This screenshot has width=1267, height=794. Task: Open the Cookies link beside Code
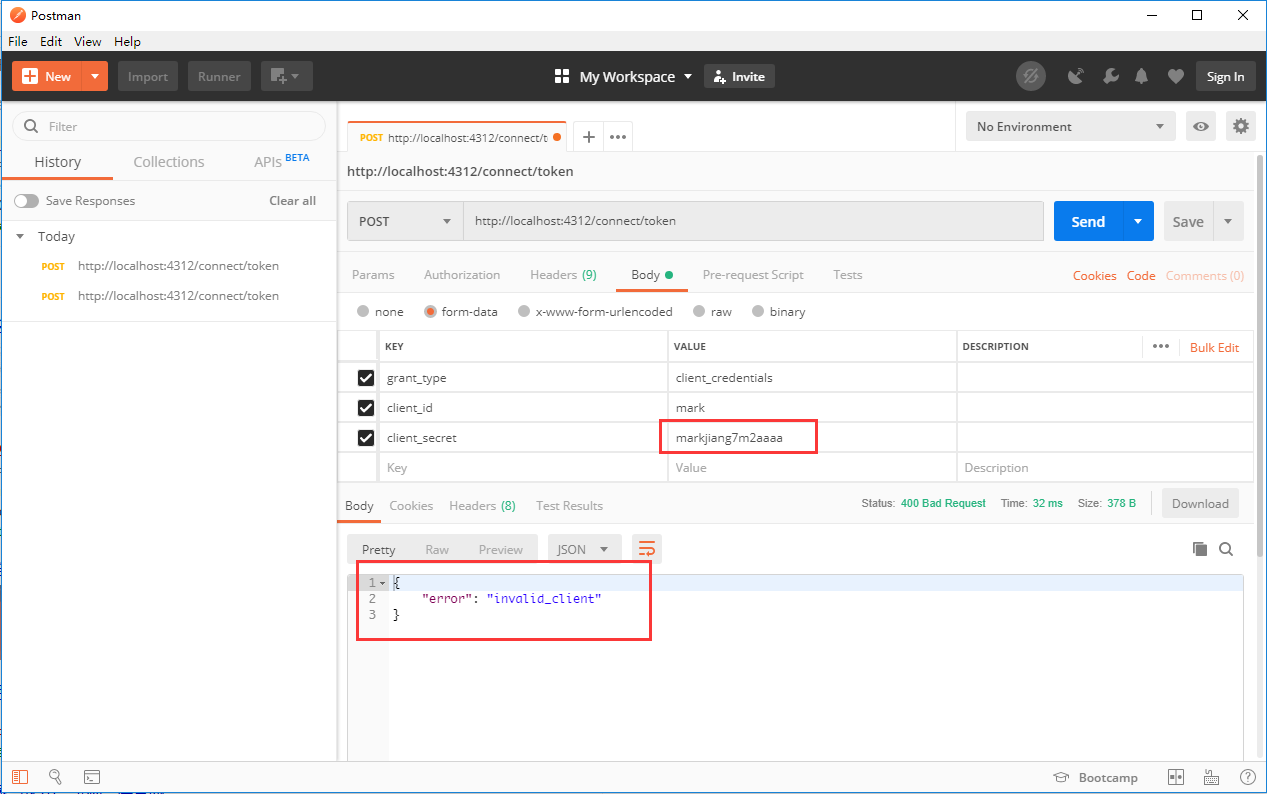(x=1095, y=275)
